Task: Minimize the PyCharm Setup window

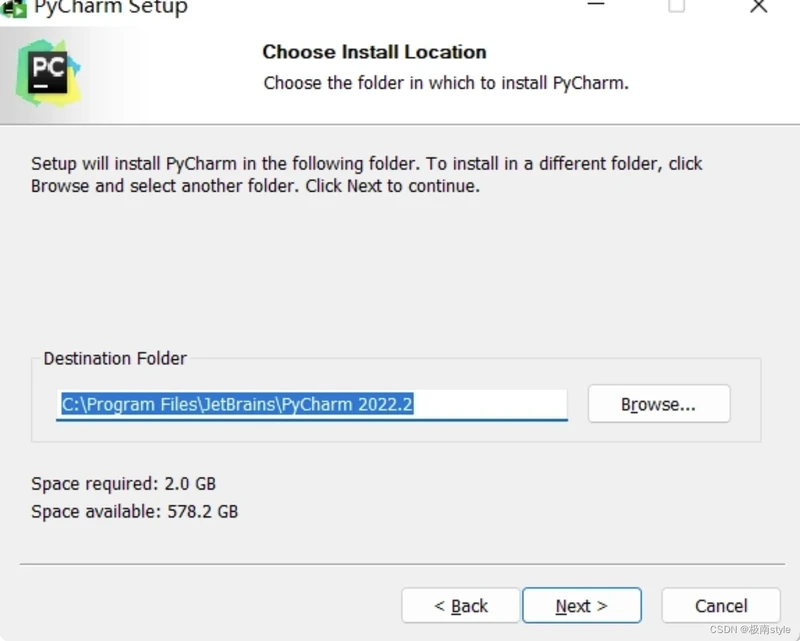Action: (595, 4)
